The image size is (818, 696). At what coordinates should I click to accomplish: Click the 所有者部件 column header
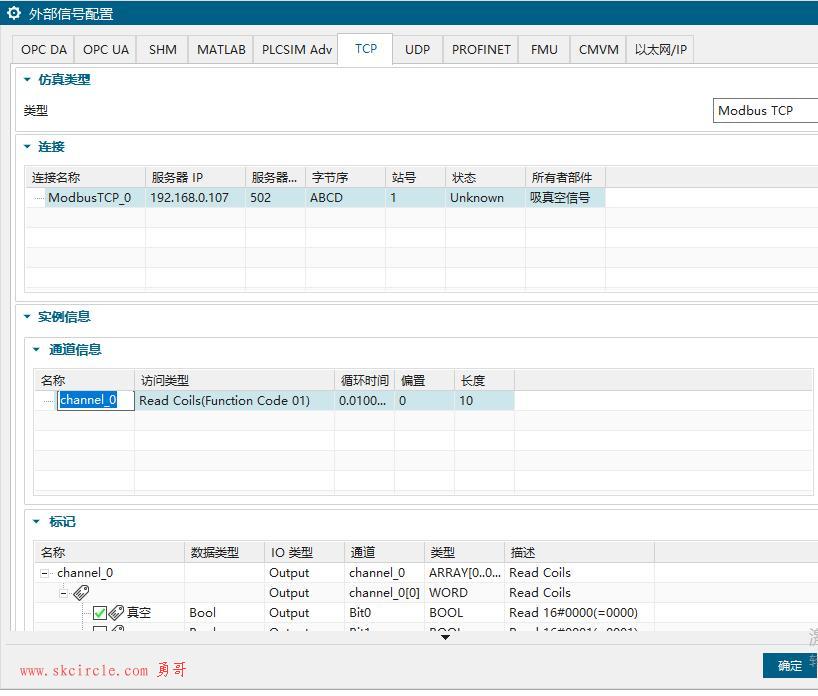[565, 178]
